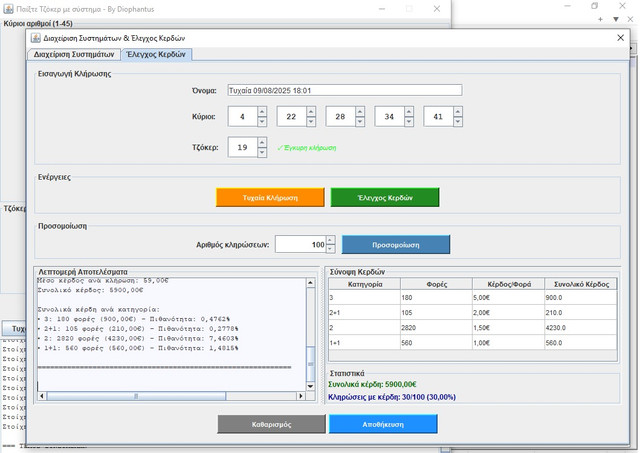Click the grey Καθαρισμός button

pos(271,424)
